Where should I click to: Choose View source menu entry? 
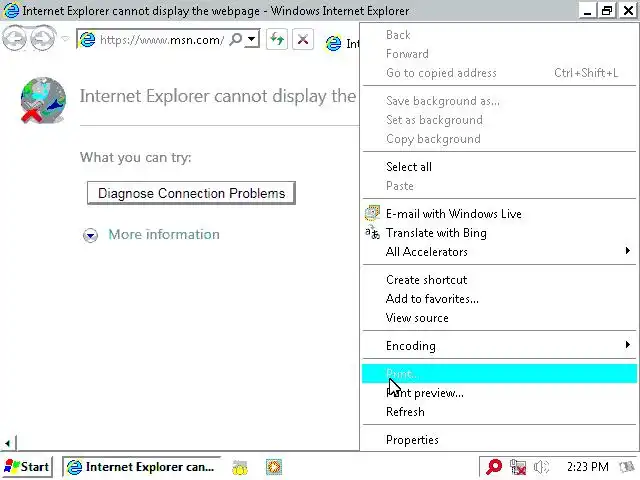coord(499,318)
